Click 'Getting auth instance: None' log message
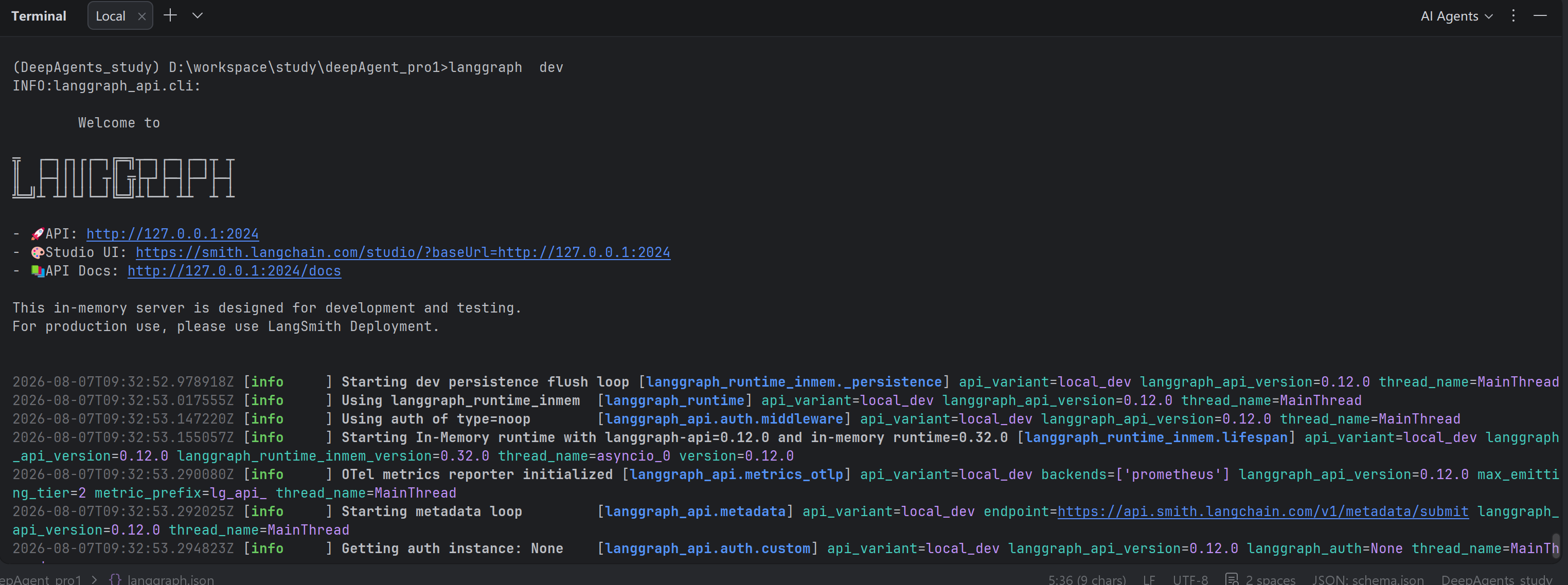Viewport: 1568px width, 585px height. click(x=452, y=549)
